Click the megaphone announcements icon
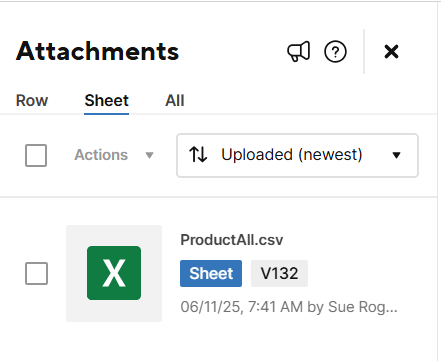Image resolution: width=441 pixels, height=361 pixels. pyautogui.click(x=299, y=52)
